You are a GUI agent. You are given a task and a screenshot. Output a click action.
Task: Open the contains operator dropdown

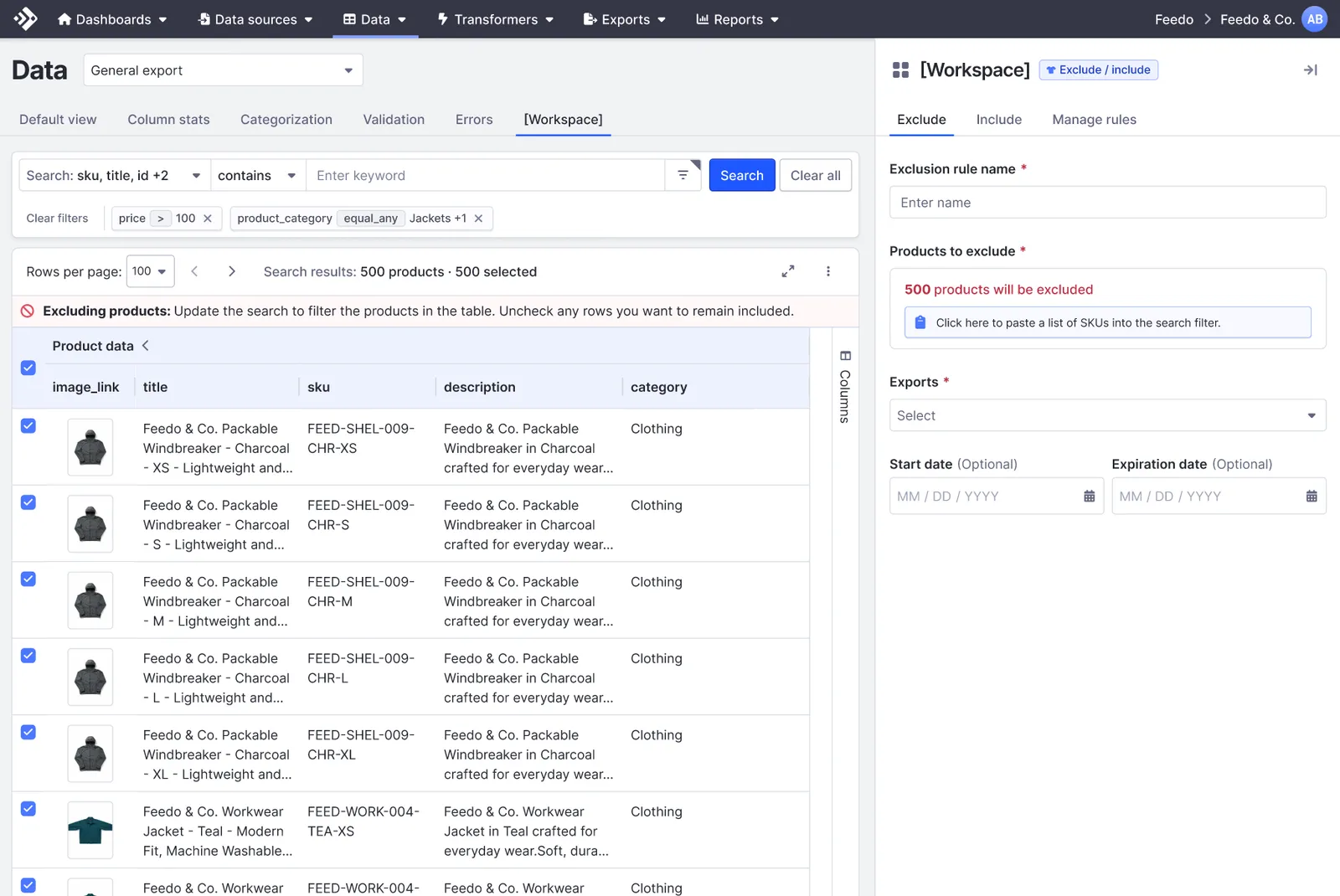point(258,175)
